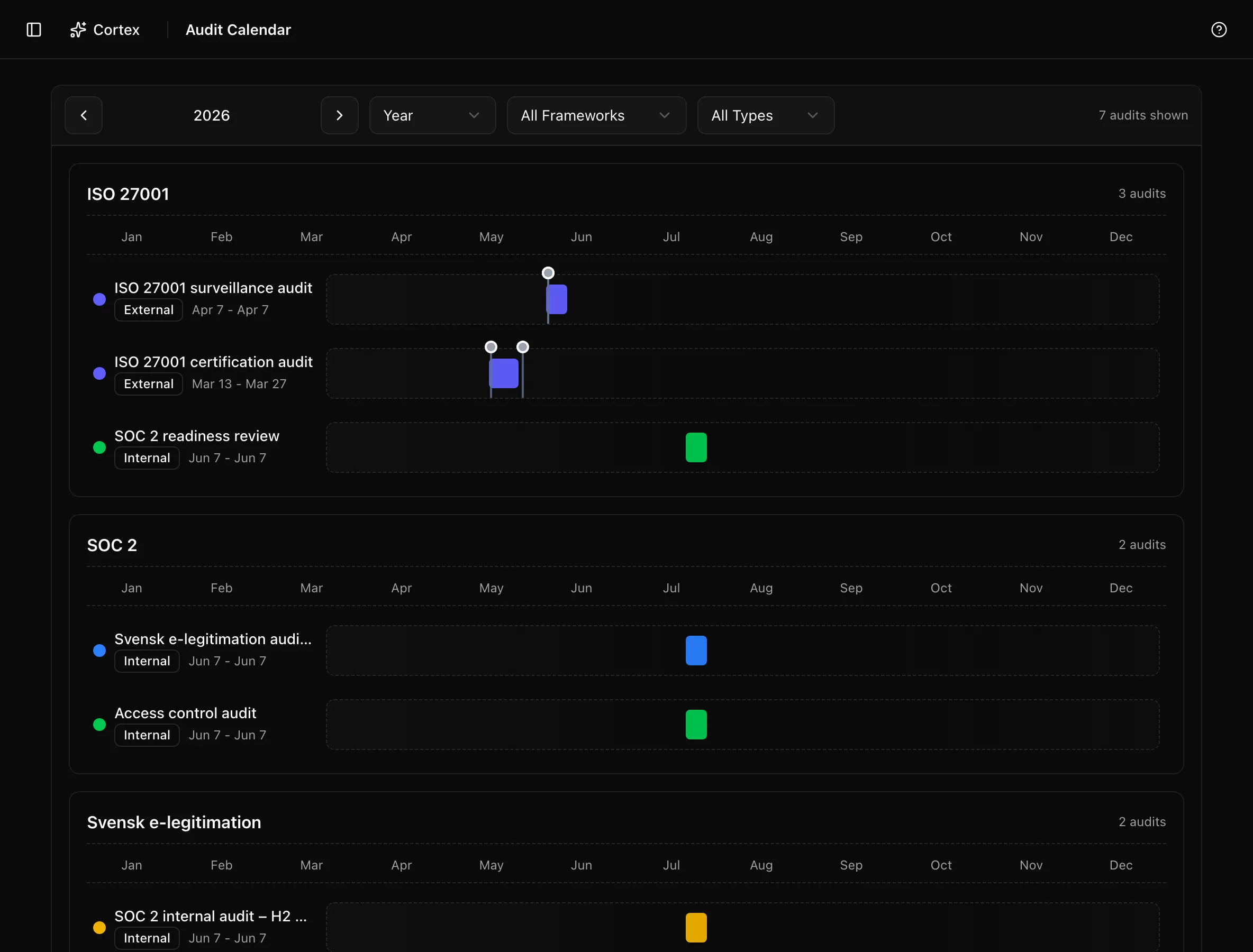This screenshot has height=952, width=1253.
Task: Open the All Frameworks dropdown
Action: [596, 115]
